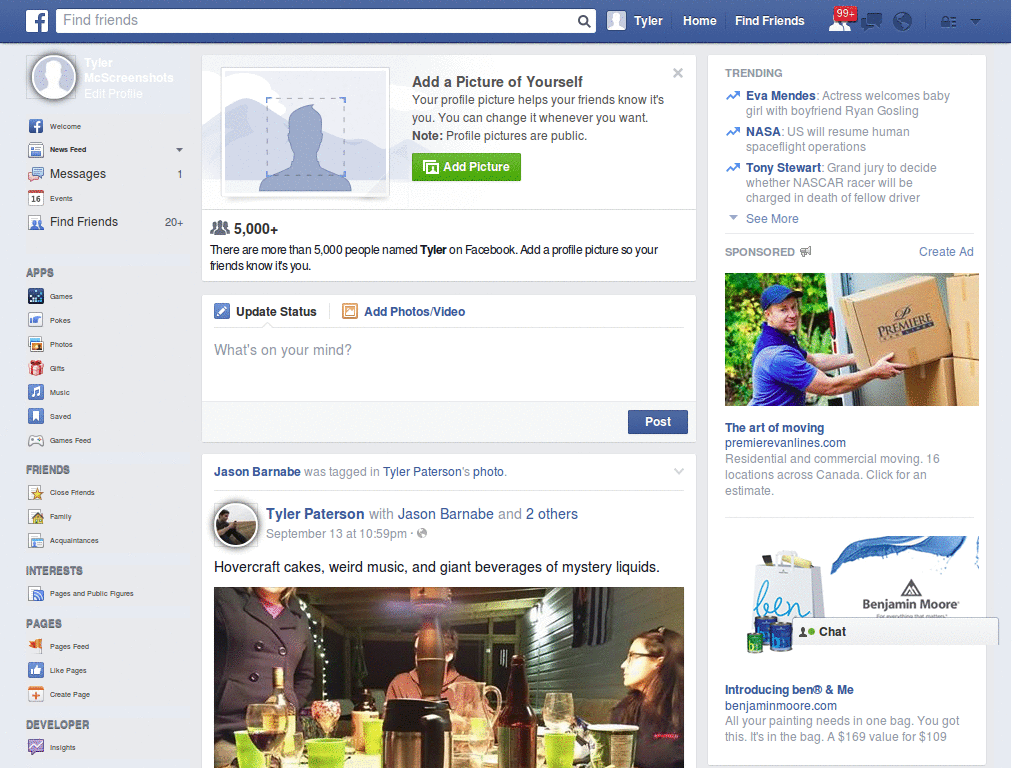Open Create Page plus icon
The image size is (1024, 768).
tap(36, 694)
